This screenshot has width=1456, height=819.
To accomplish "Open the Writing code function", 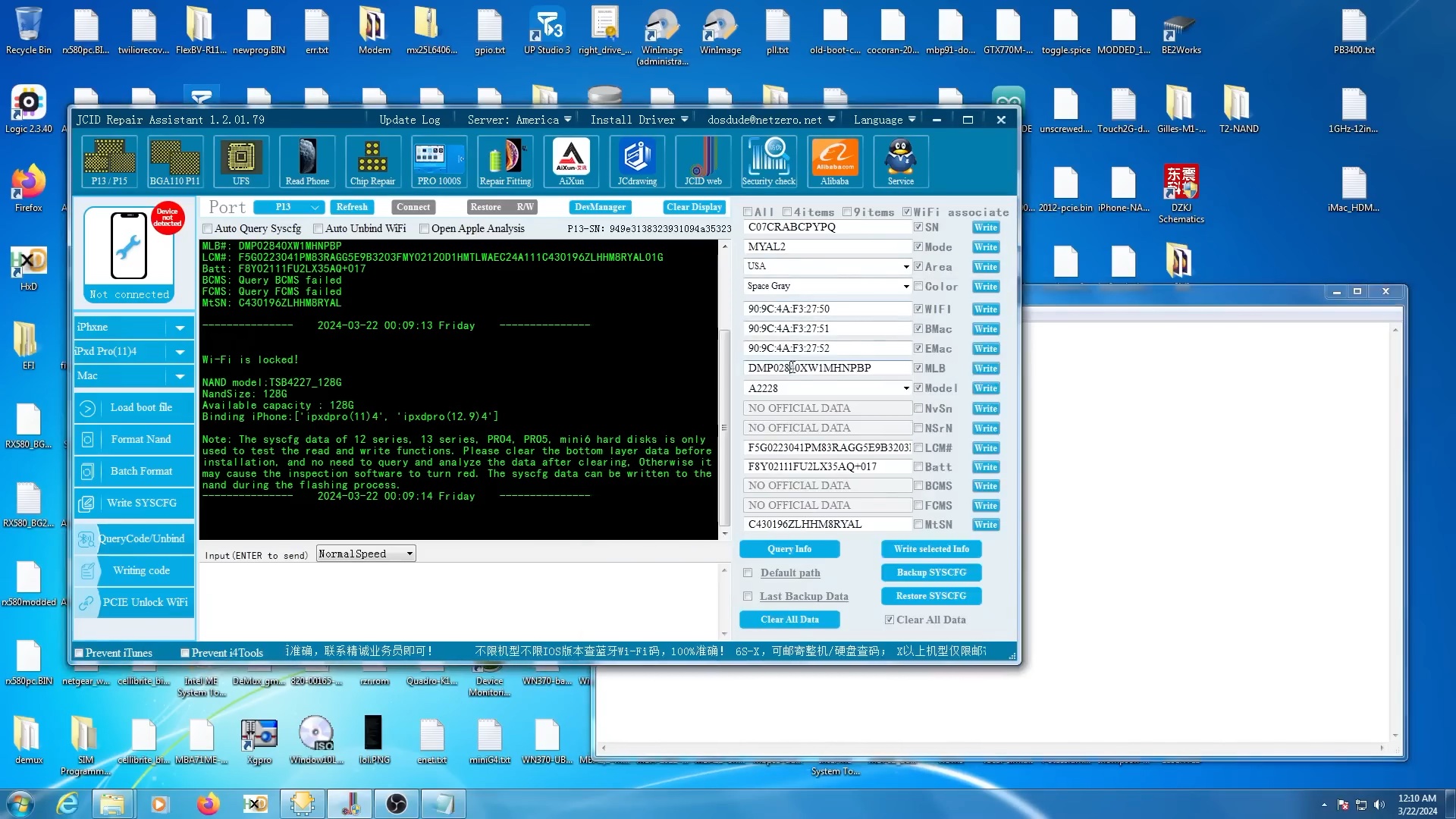I will [134, 571].
